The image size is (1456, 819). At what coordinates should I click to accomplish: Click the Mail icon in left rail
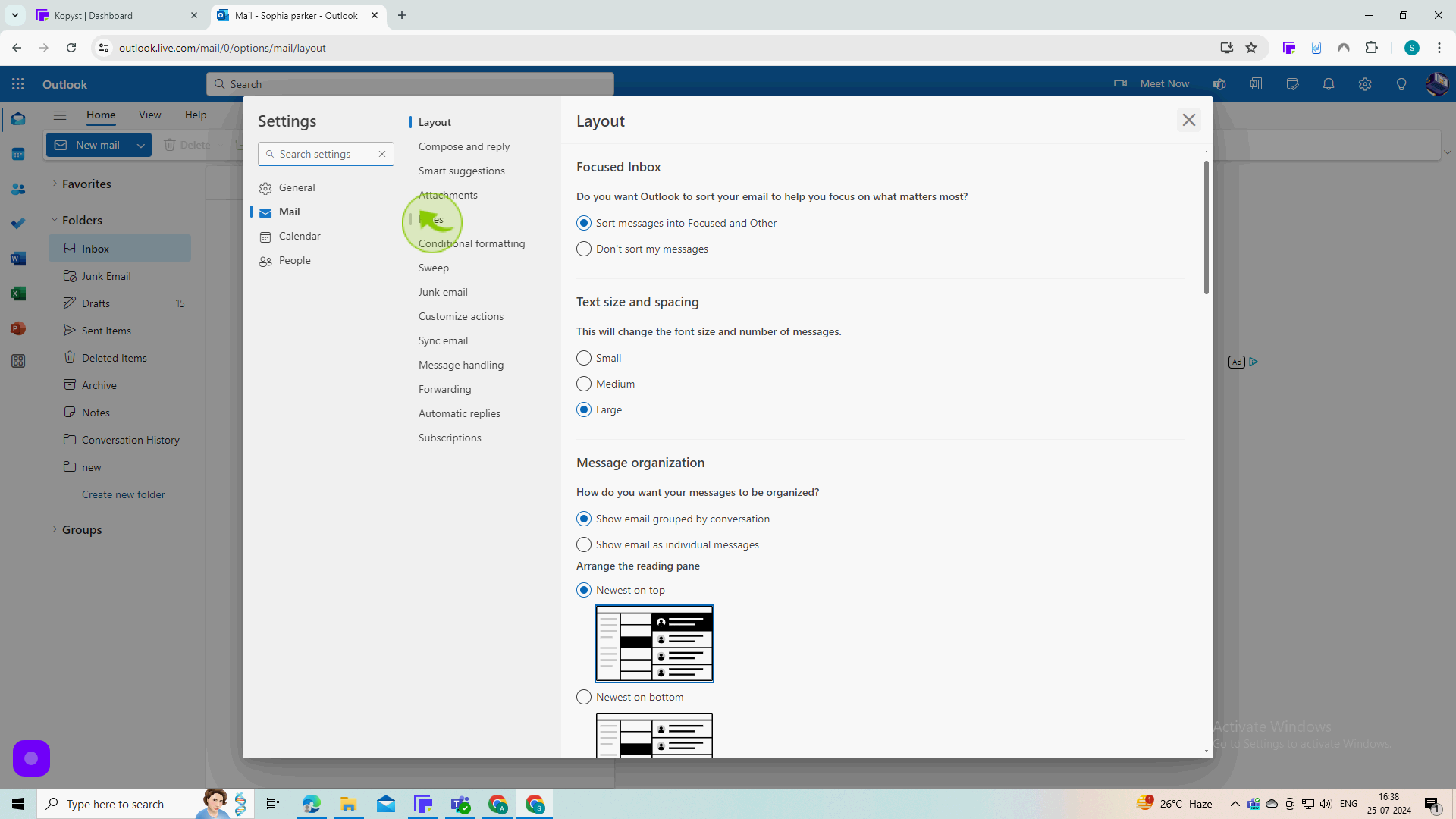point(18,119)
